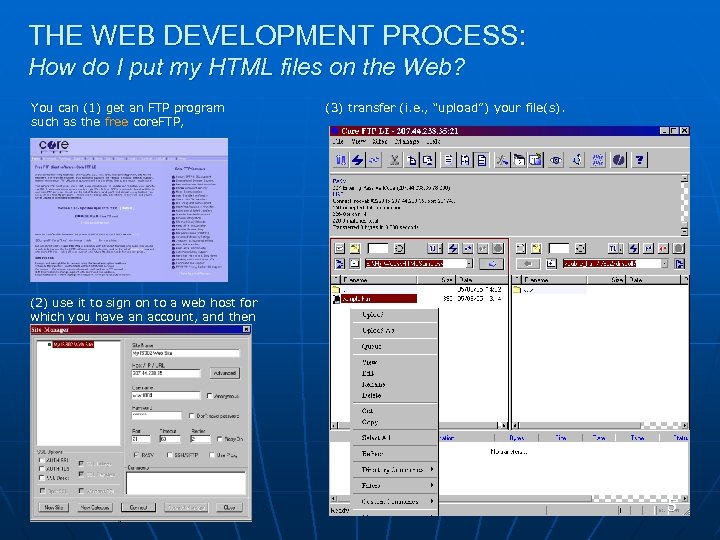This screenshot has height=540, width=720.
Task: Toggle the Retry On checkbox
Action: (219, 439)
